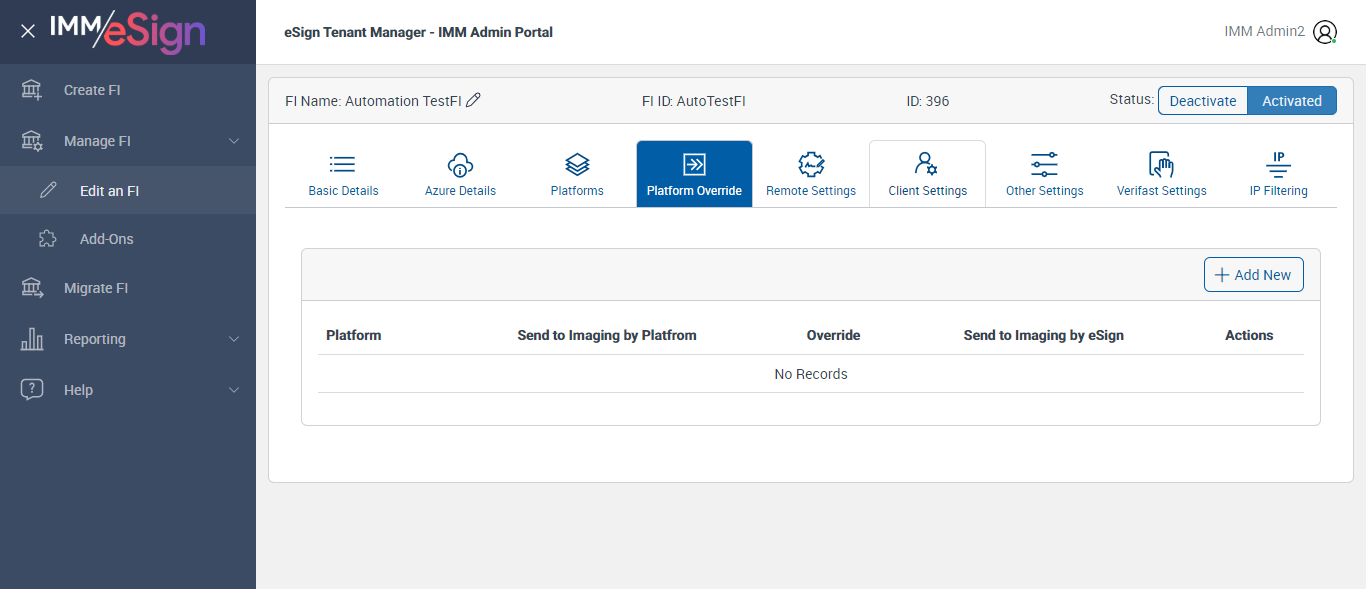
Task: Click the Deactivate status toggle
Action: [x=1203, y=101]
